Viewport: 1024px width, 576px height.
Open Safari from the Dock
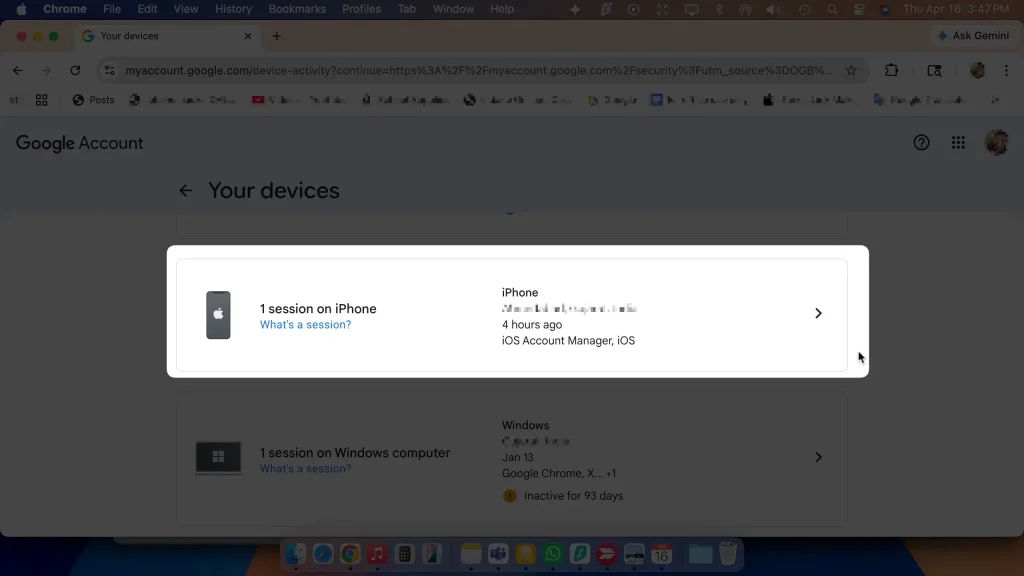[323, 554]
